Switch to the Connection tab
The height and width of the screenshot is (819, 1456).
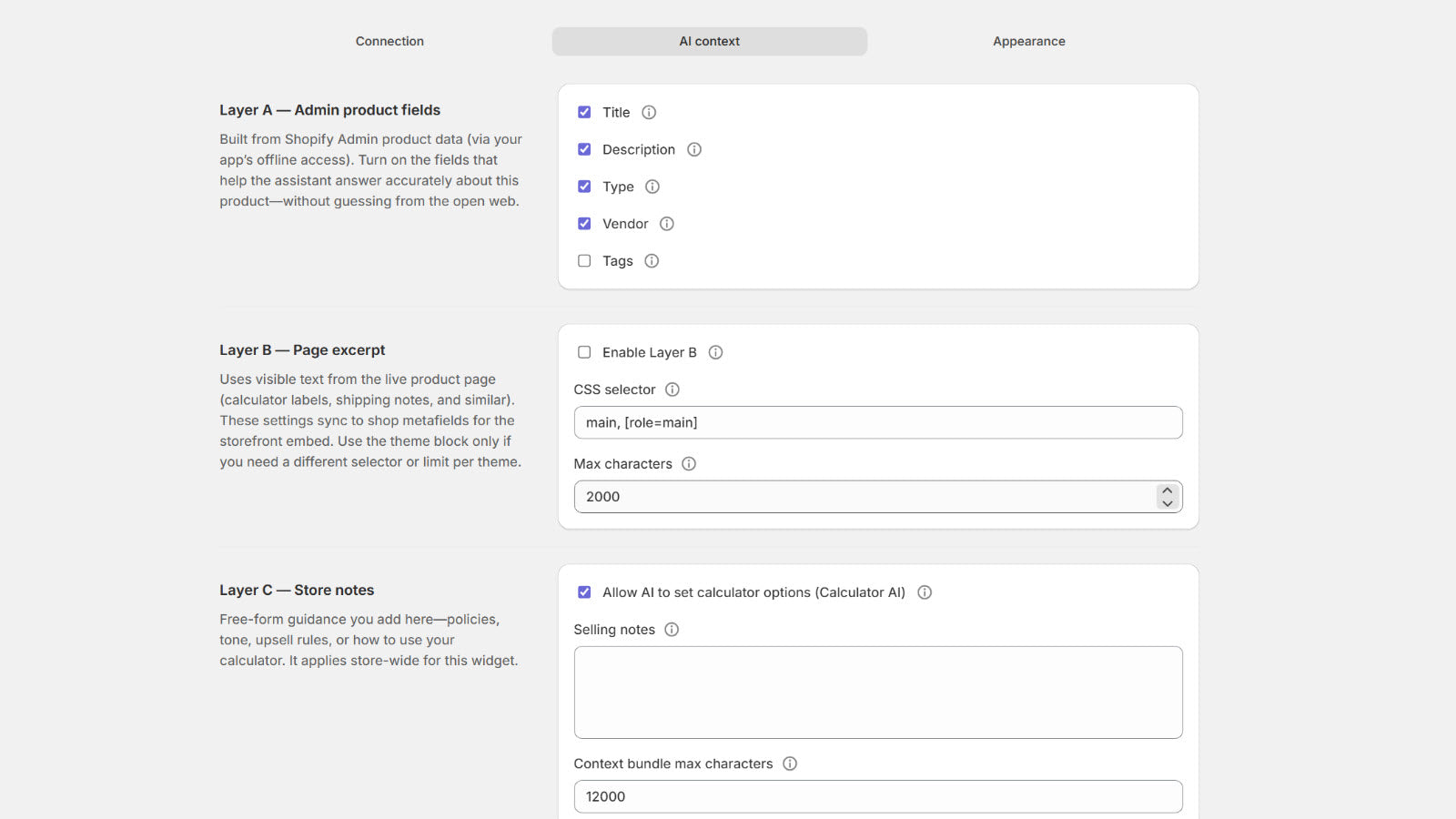(389, 41)
